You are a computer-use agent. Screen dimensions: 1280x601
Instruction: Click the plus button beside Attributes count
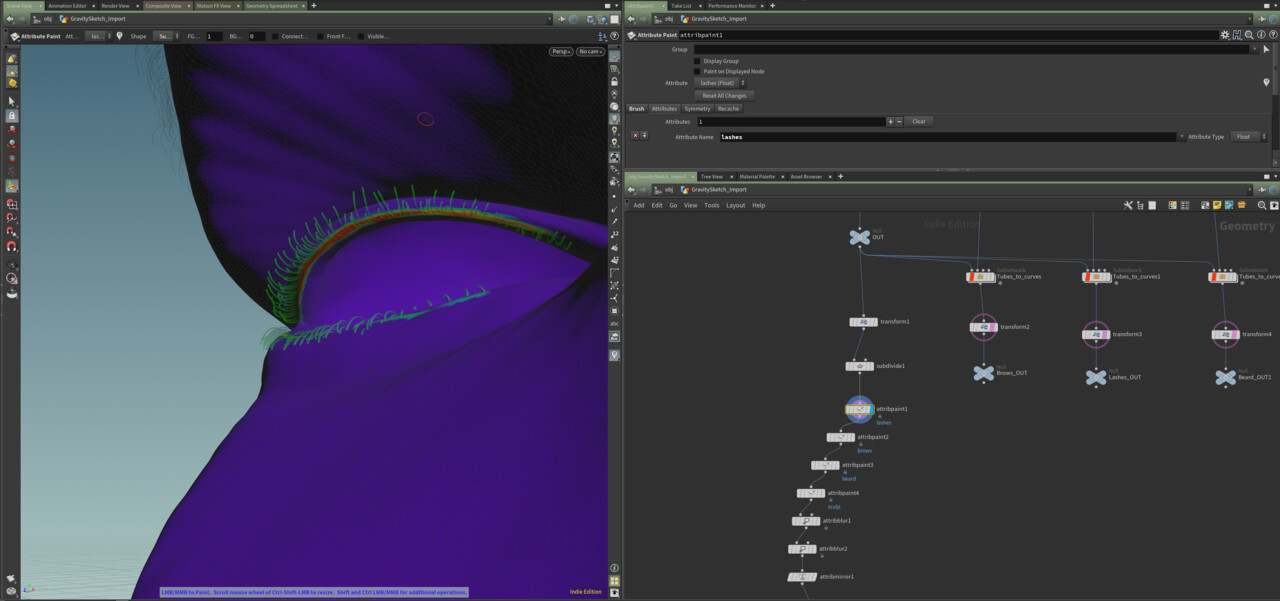890,121
